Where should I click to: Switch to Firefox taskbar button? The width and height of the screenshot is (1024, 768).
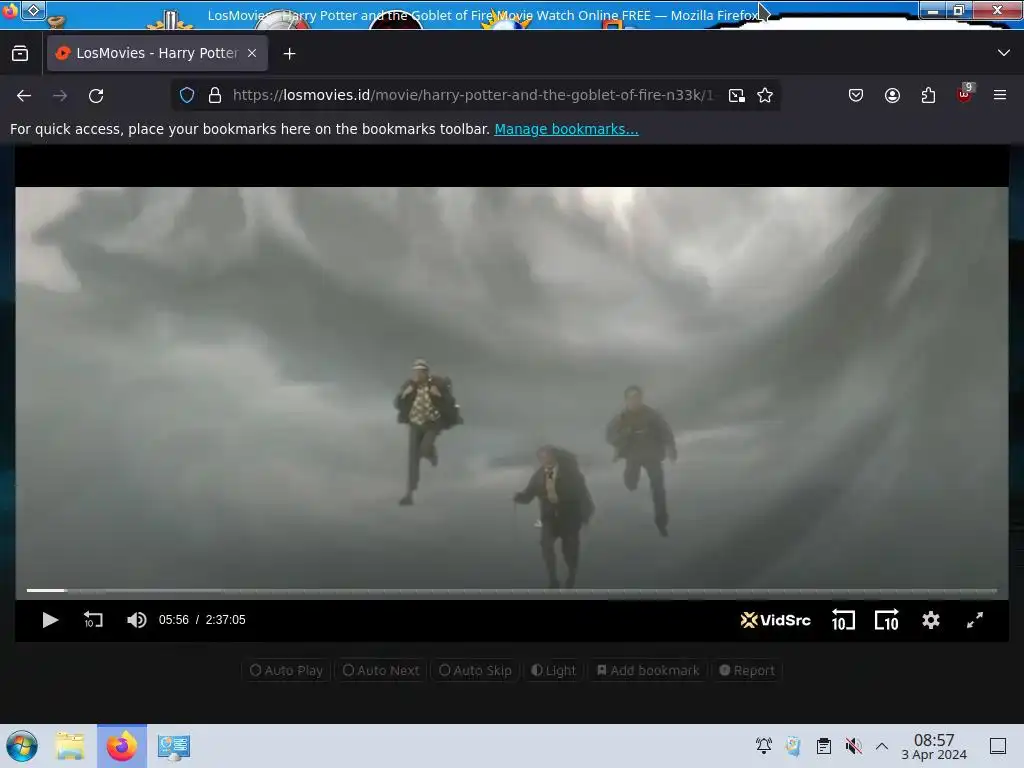pos(122,746)
